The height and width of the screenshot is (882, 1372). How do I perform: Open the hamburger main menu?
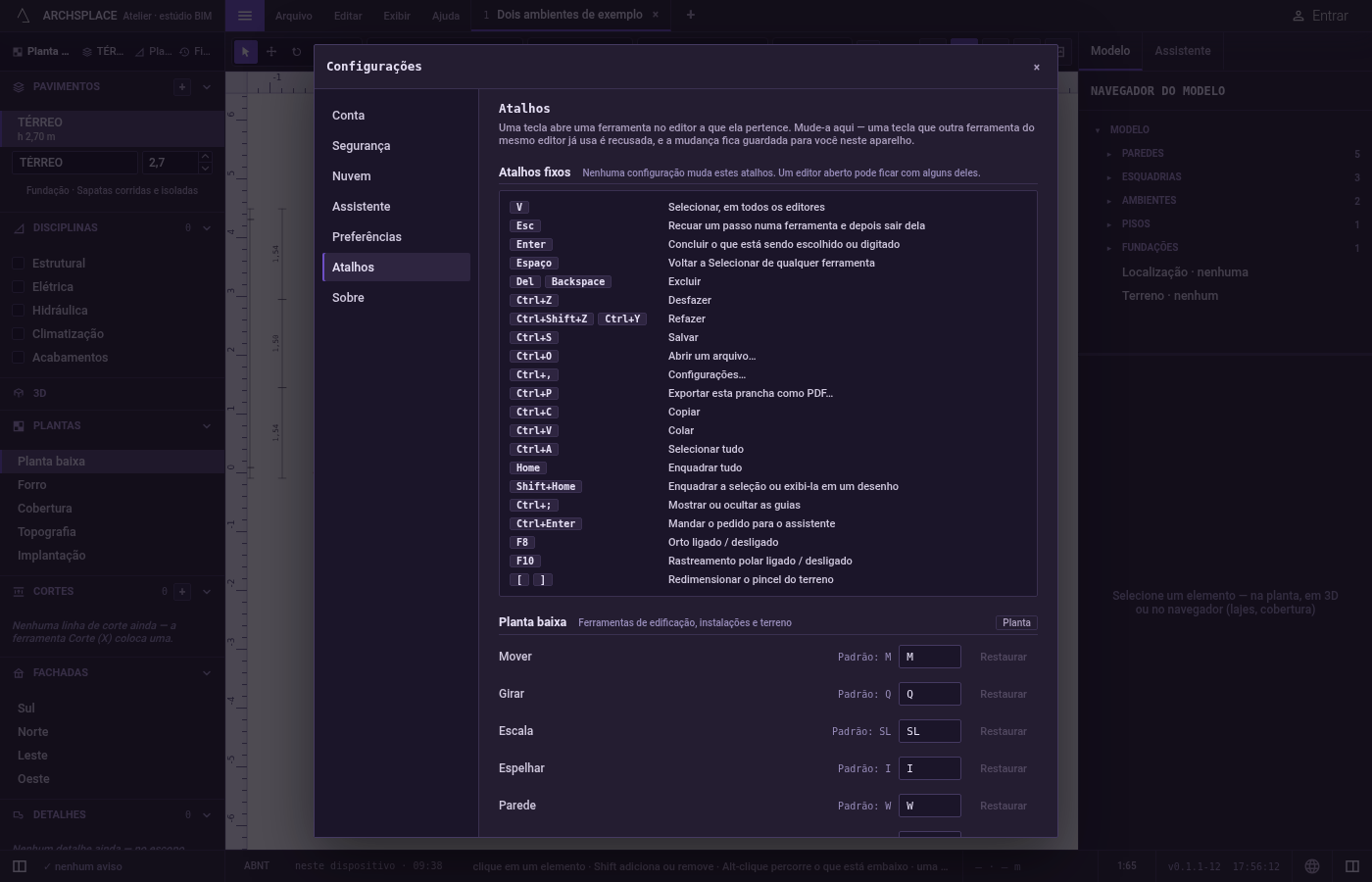tap(245, 16)
